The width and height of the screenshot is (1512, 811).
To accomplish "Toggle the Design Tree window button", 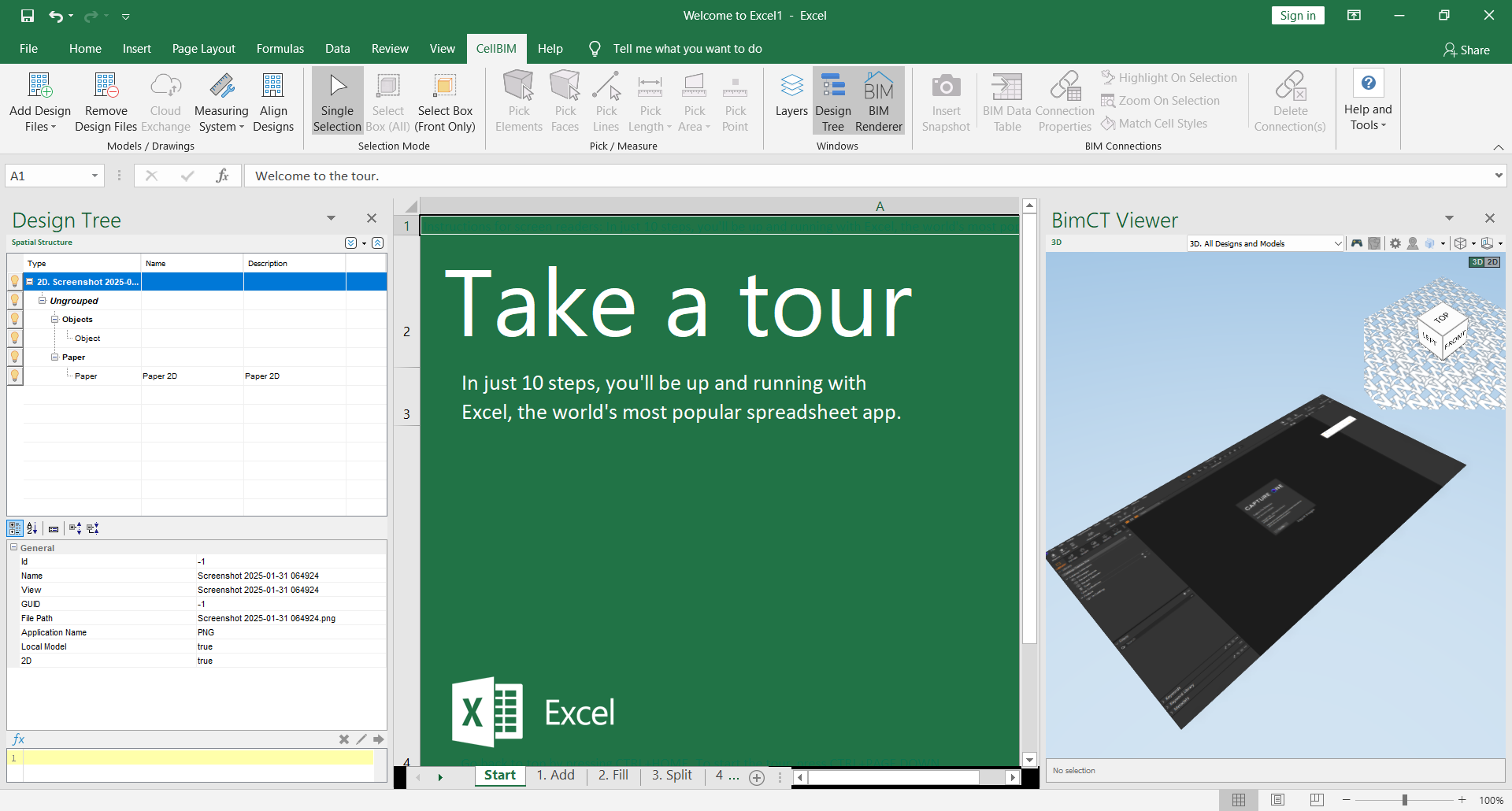I will tap(833, 102).
